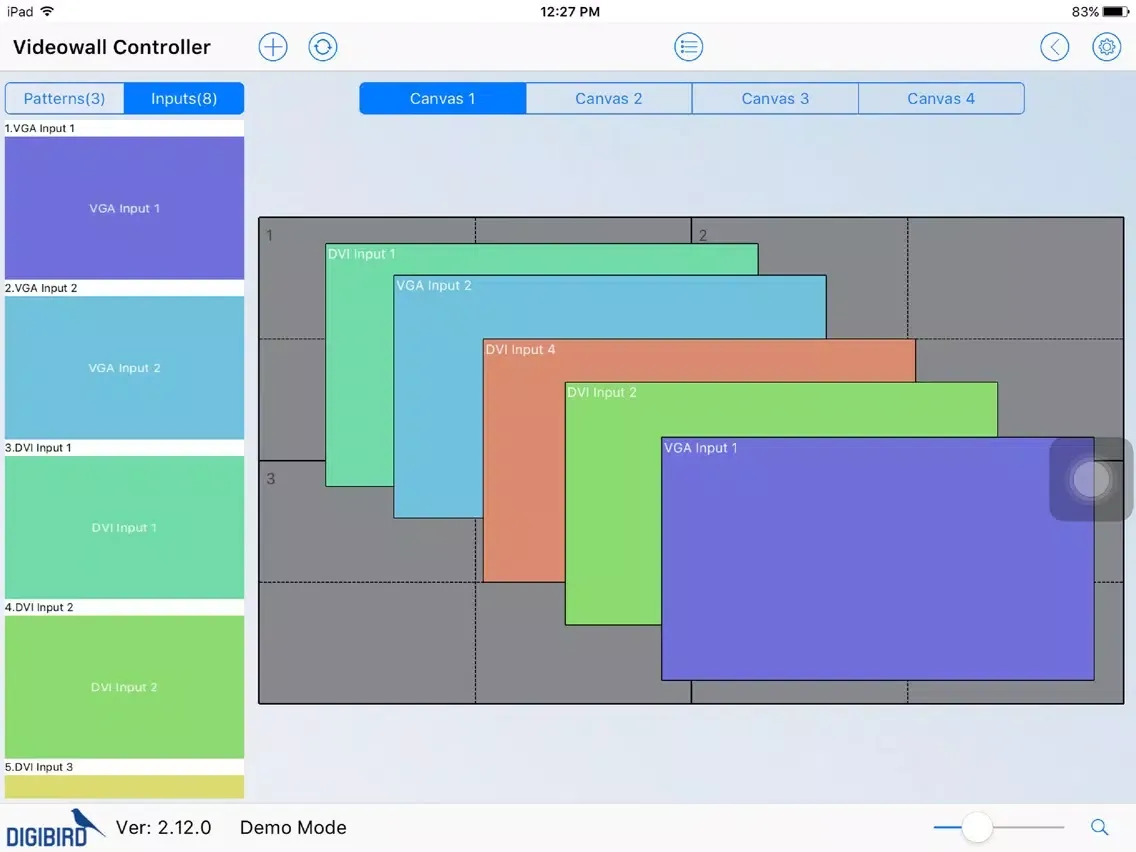This screenshot has height=852, width=1136.
Task: Select the Patterns(3) tab
Action: [x=65, y=98]
